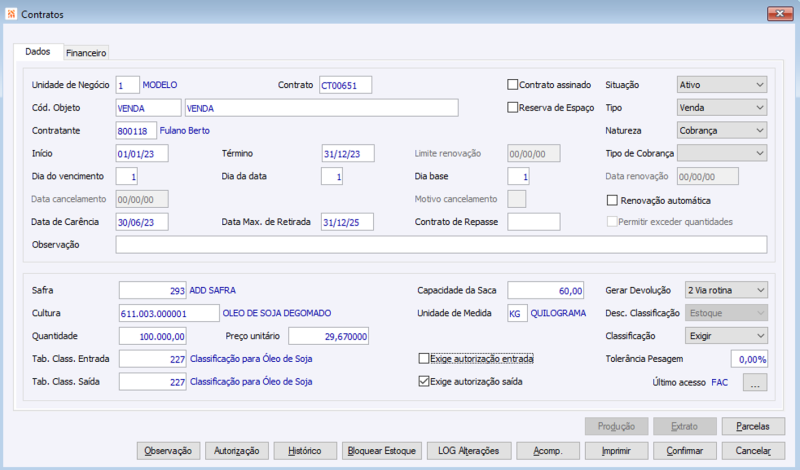Click the Tab. Class. Entrada field
800x470 pixels.
click(153, 359)
